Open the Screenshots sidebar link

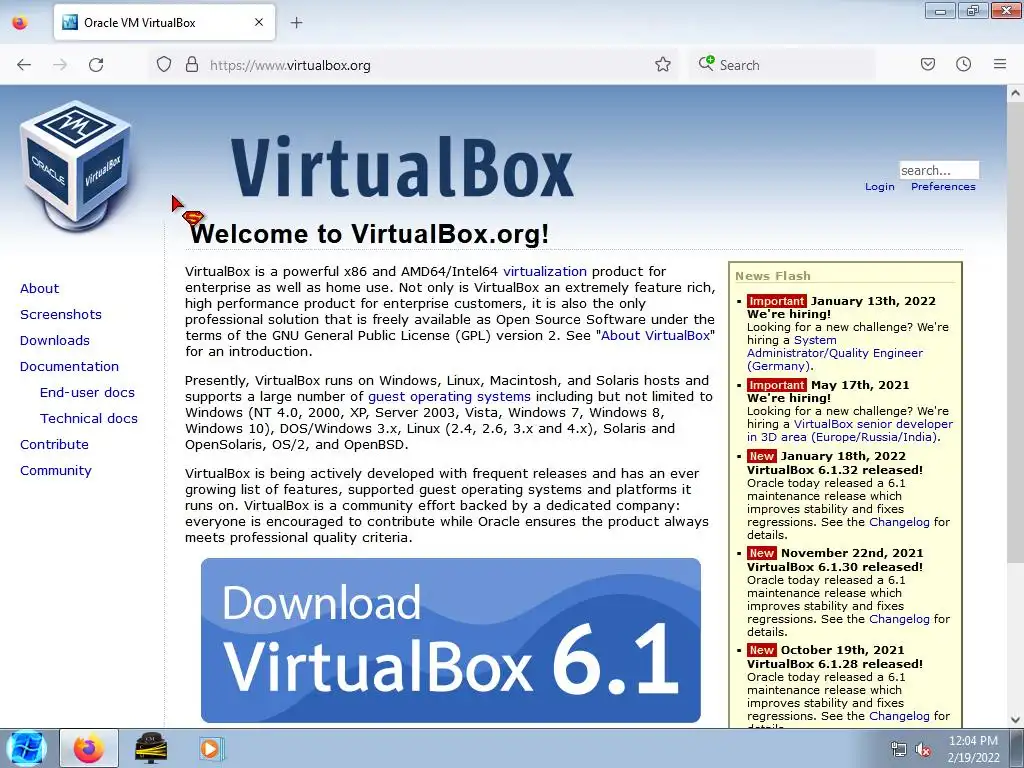click(61, 315)
